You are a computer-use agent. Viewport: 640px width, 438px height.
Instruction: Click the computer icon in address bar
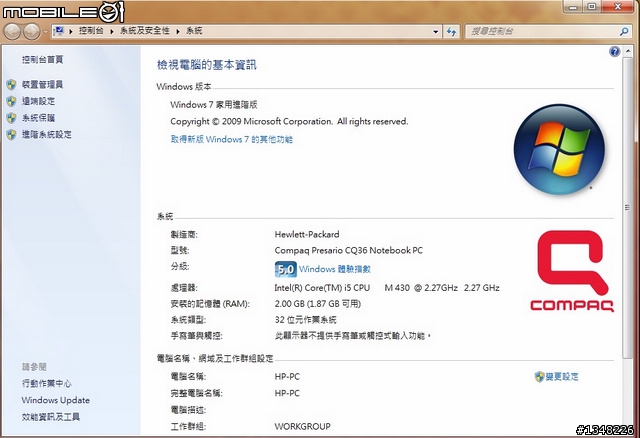(60, 31)
